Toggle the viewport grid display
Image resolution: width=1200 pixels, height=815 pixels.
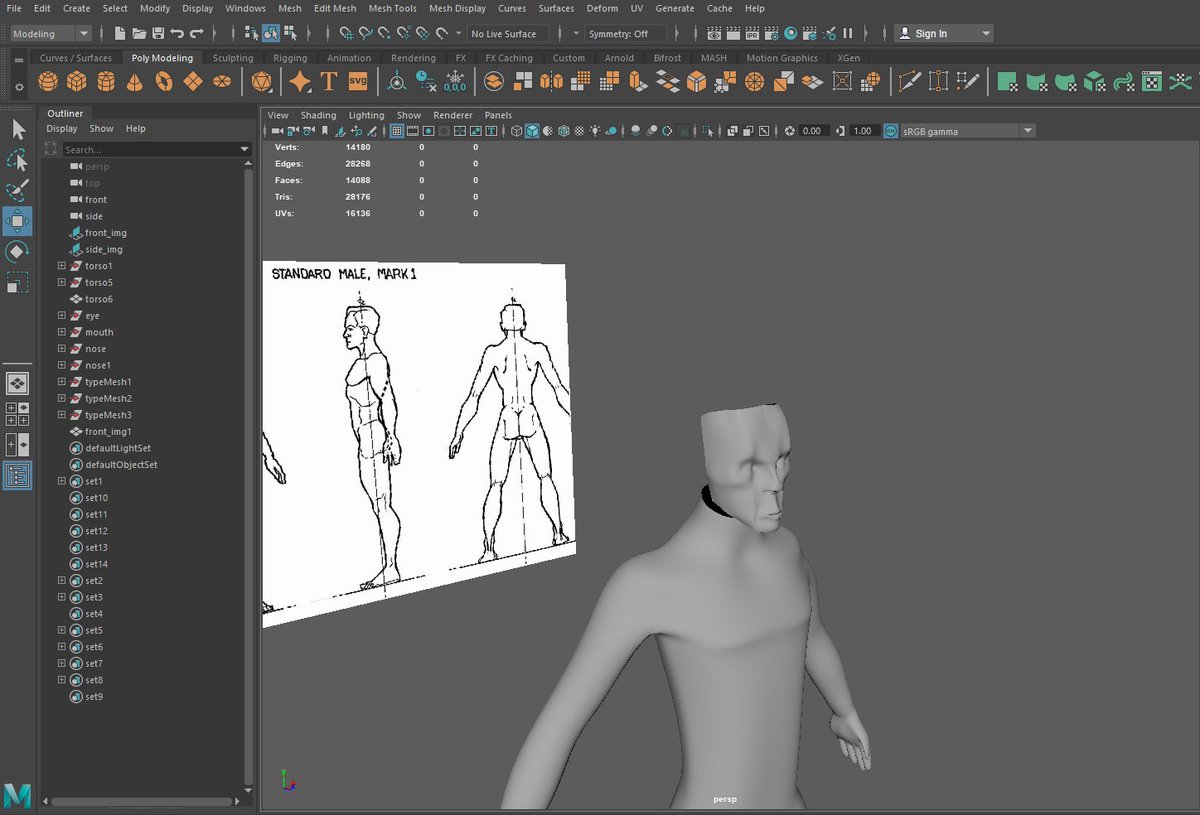click(397, 131)
